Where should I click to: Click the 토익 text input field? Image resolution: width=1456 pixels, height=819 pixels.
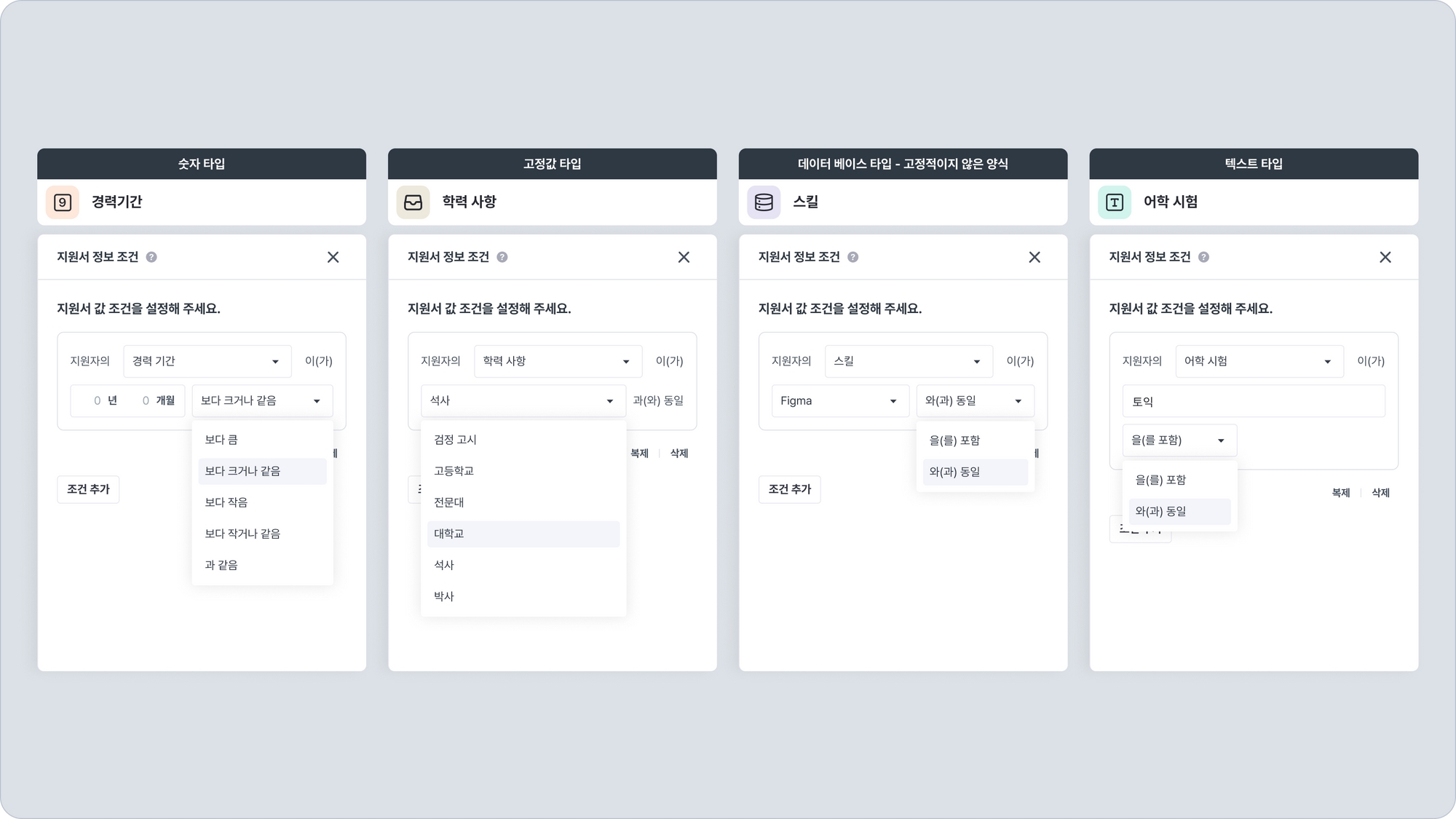tap(1253, 401)
